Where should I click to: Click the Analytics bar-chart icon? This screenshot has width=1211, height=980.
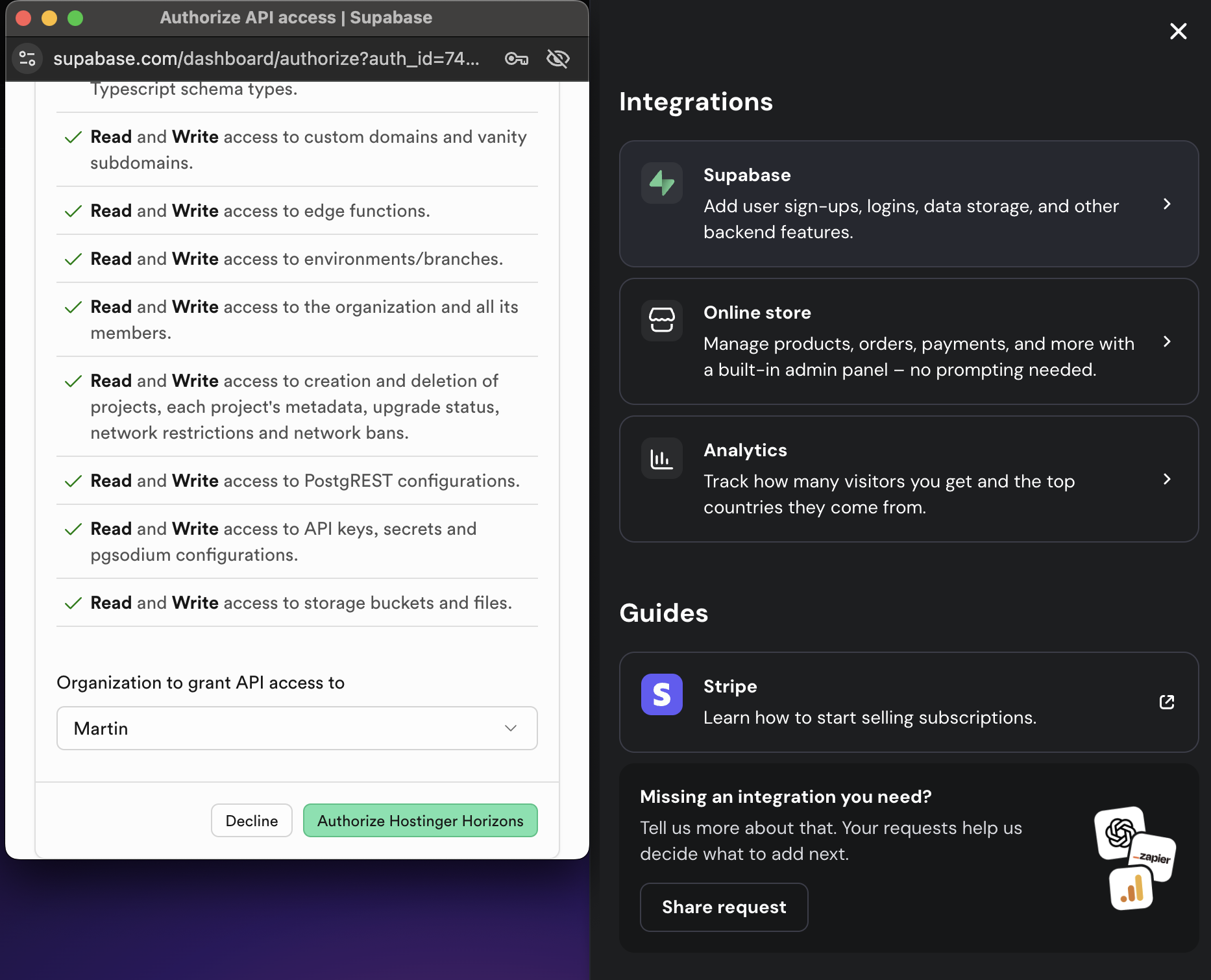(661, 458)
